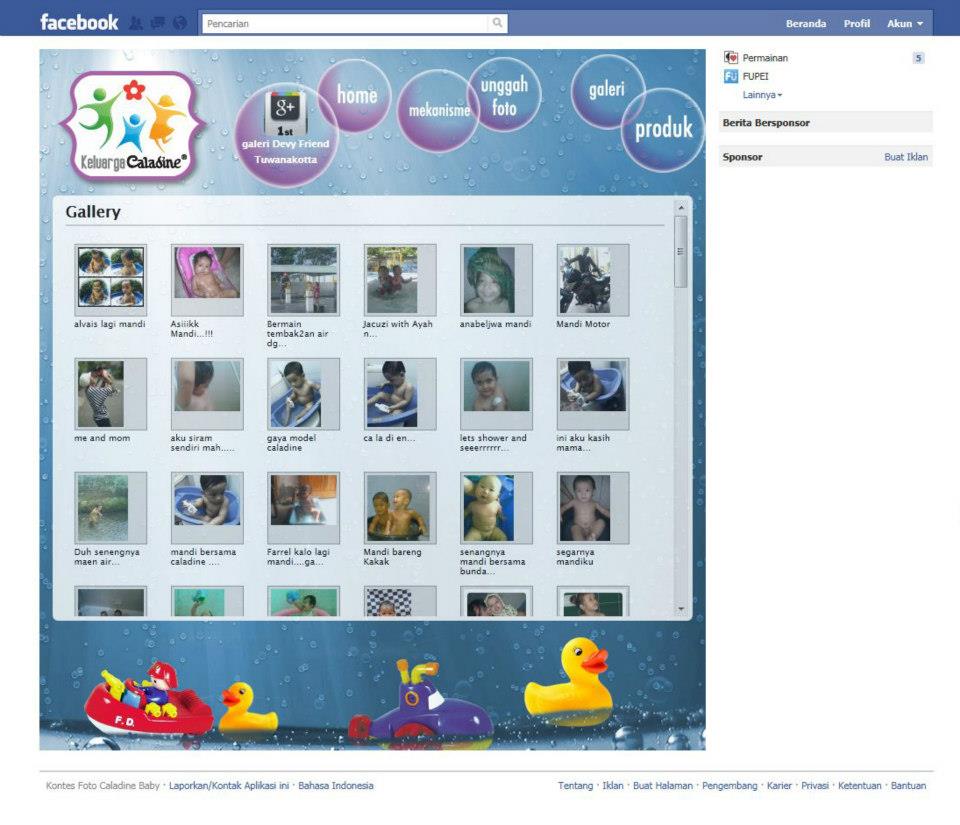Screen dimensions: 960x825
Task: Click the Facebook logo
Action: coord(79,23)
